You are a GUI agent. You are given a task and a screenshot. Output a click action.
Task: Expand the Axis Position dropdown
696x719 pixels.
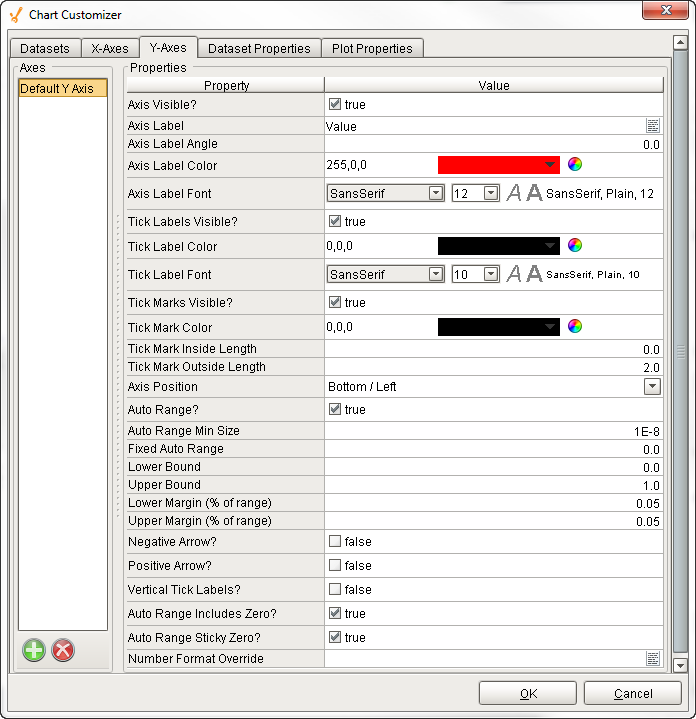pos(652,386)
